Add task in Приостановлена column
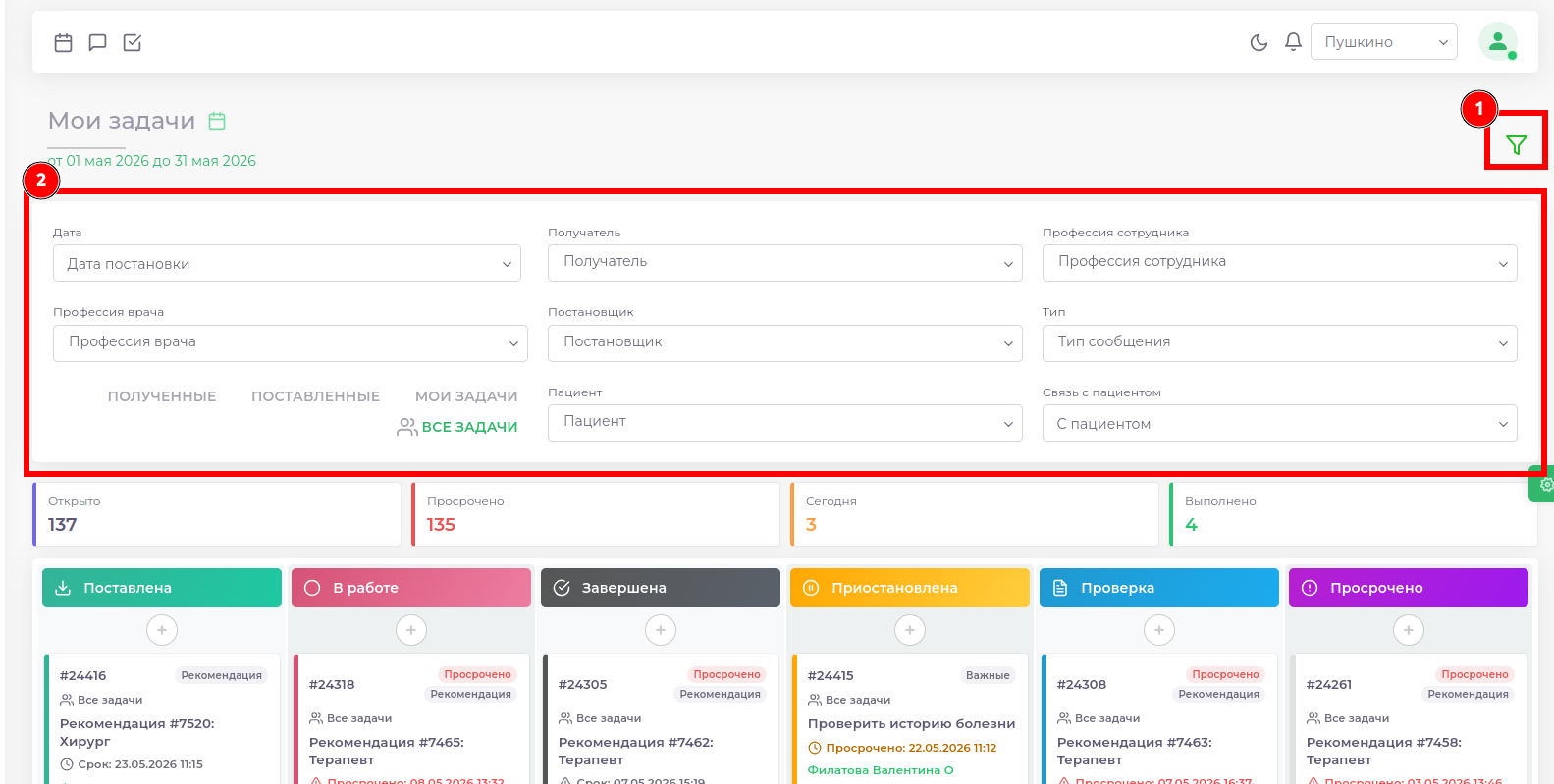 click(910, 630)
